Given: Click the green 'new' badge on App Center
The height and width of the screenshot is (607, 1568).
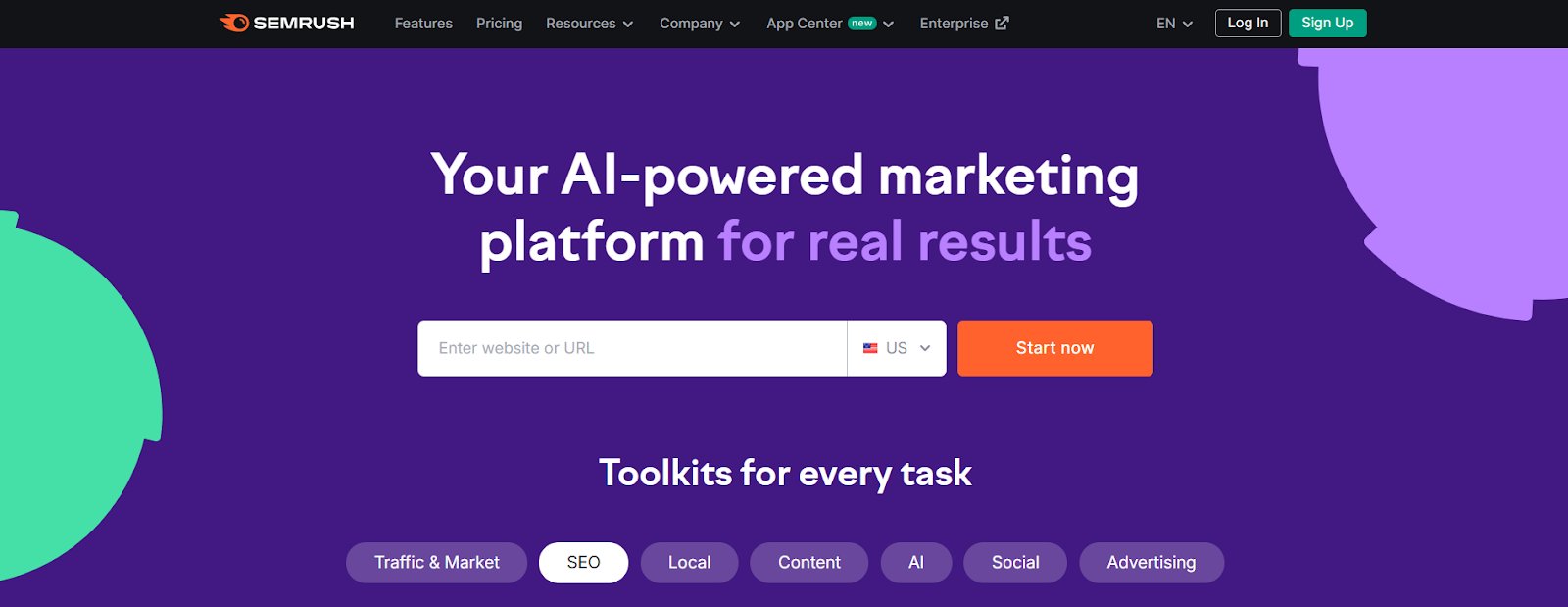Looking at the screenshot, I should (861, 24).
